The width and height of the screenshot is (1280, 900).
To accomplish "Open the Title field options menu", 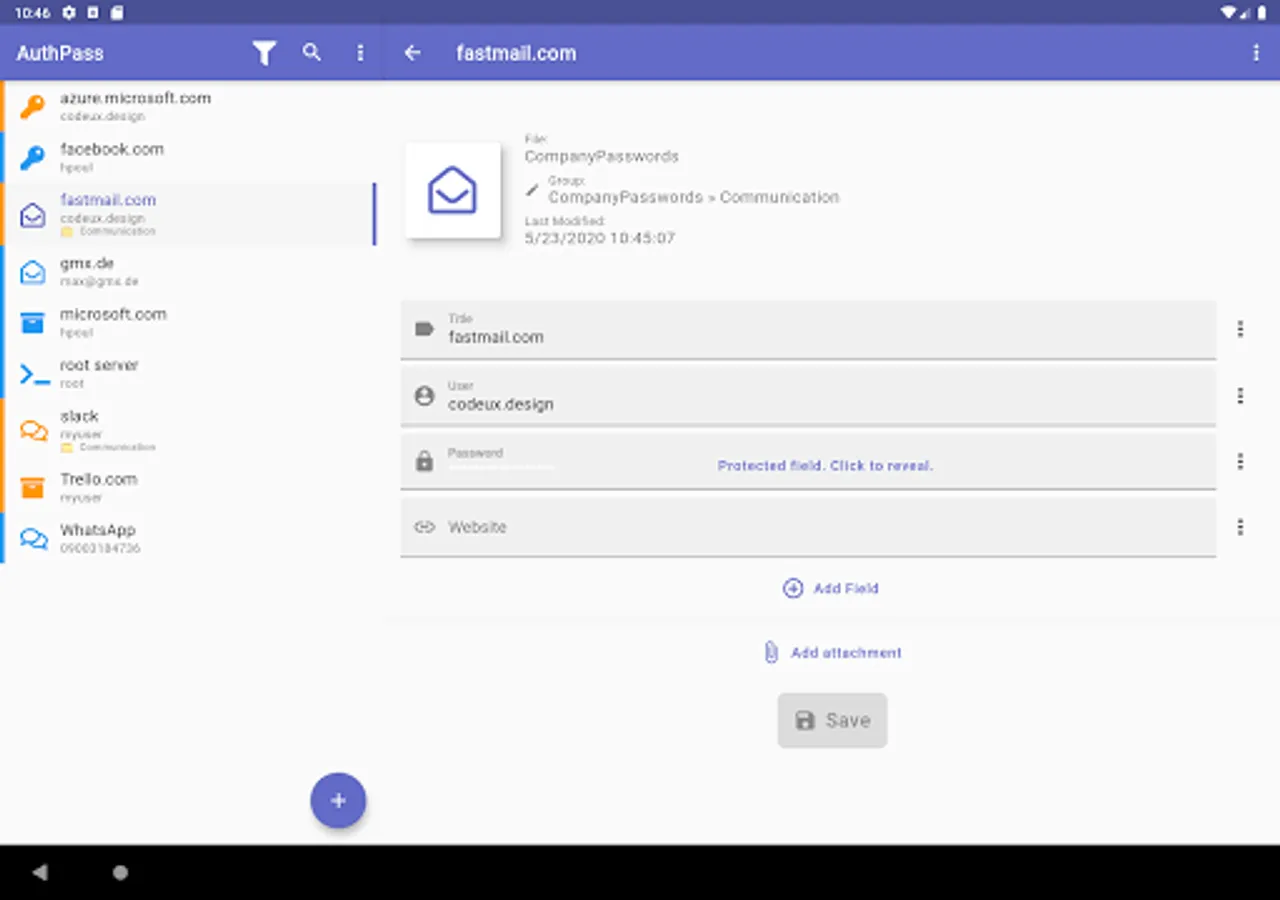I will coord(1240,329).
